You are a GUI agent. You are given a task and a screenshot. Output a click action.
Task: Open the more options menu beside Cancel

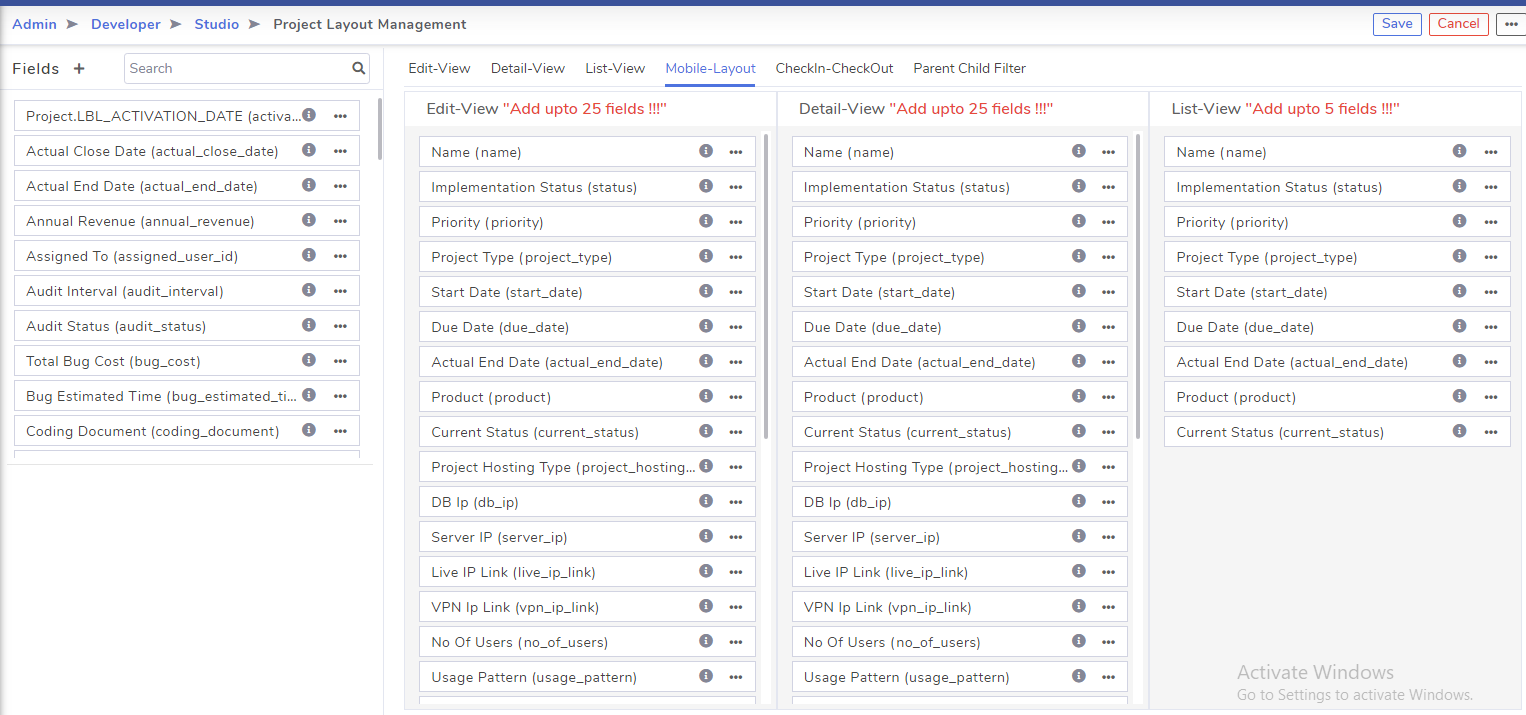(1510, 24)
